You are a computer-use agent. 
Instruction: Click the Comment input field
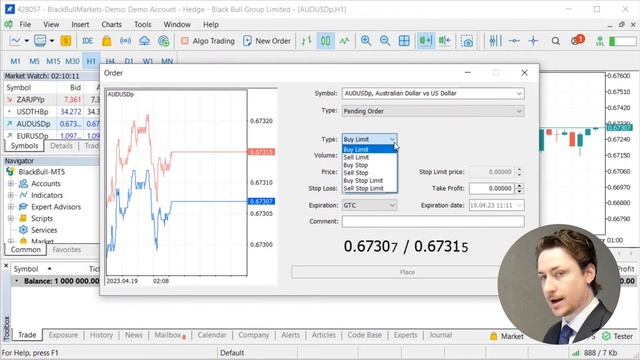coord(433,221)
